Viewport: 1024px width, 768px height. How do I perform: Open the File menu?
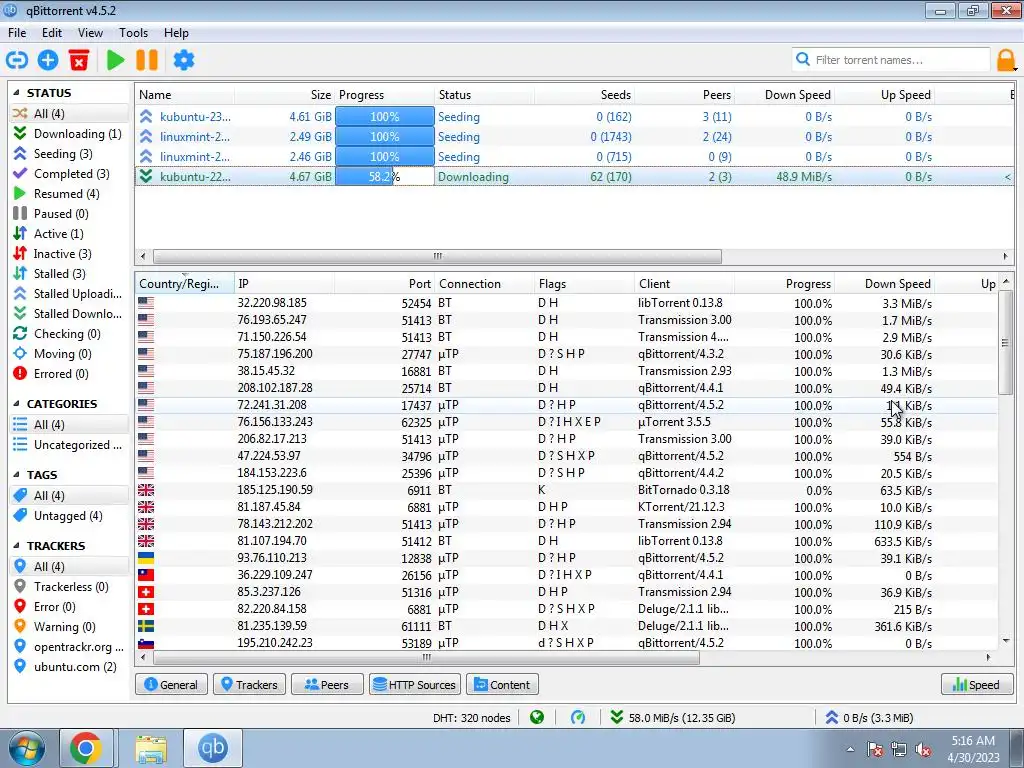[17, 33]
